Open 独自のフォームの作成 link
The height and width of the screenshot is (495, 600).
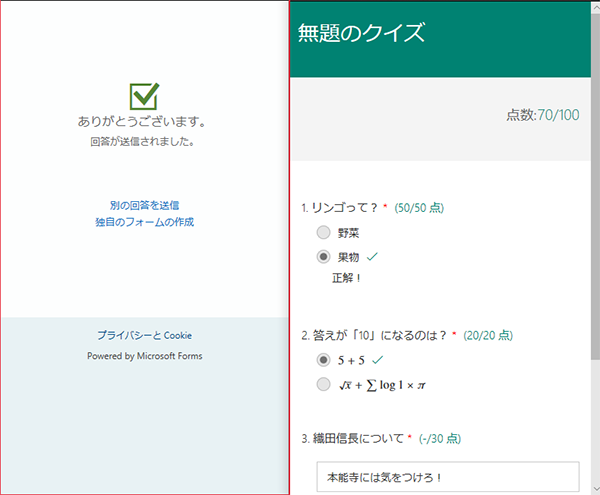144,222
